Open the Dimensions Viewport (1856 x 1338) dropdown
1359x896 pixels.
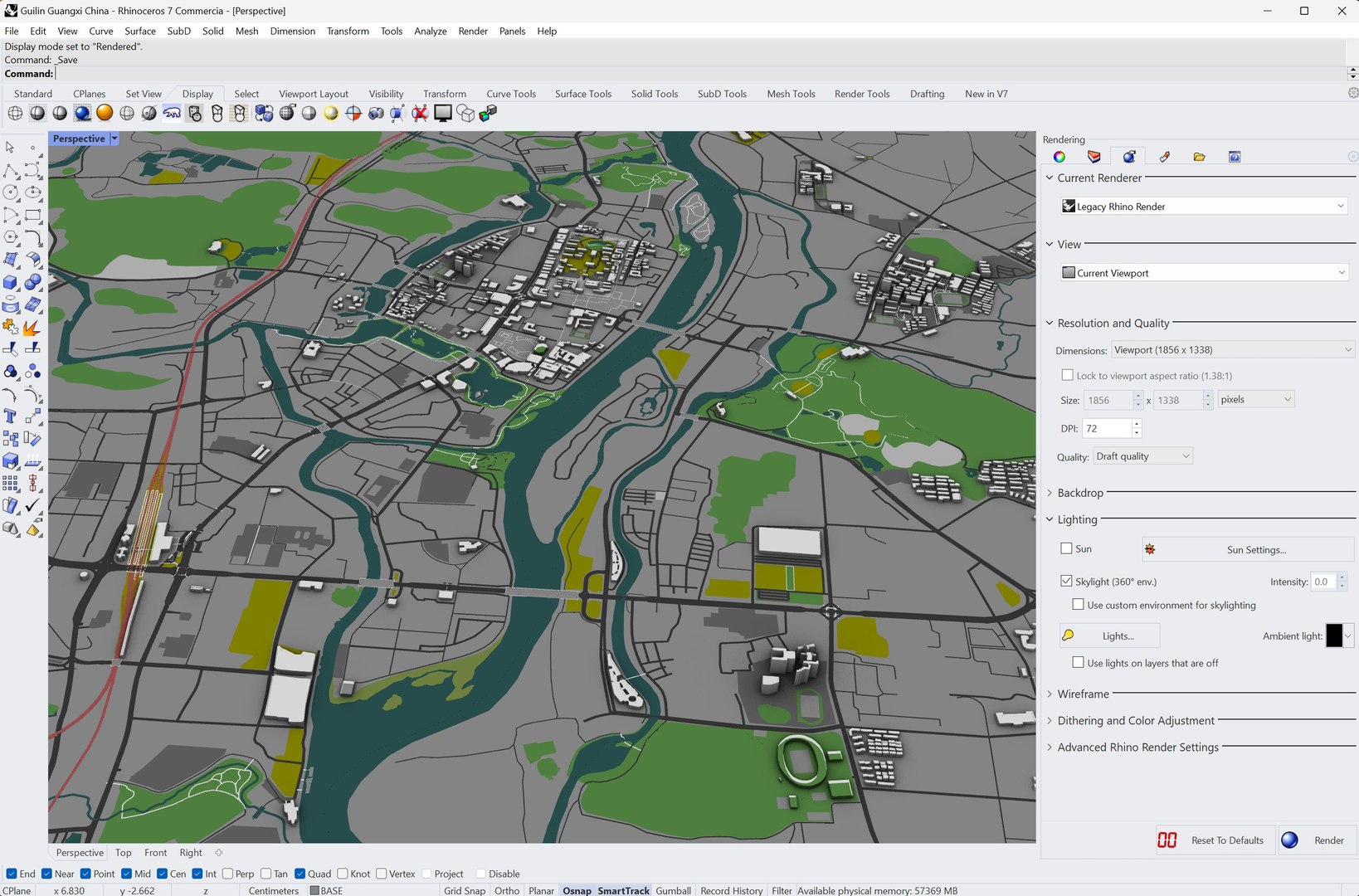(x=1233, y=350)
